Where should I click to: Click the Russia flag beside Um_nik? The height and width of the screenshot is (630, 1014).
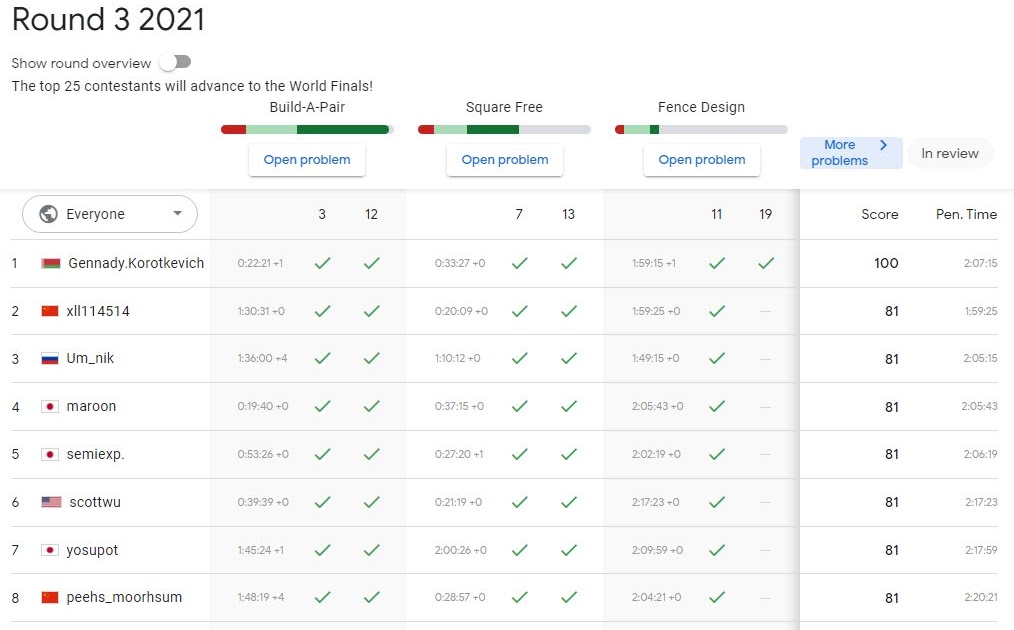click(51, 359)
